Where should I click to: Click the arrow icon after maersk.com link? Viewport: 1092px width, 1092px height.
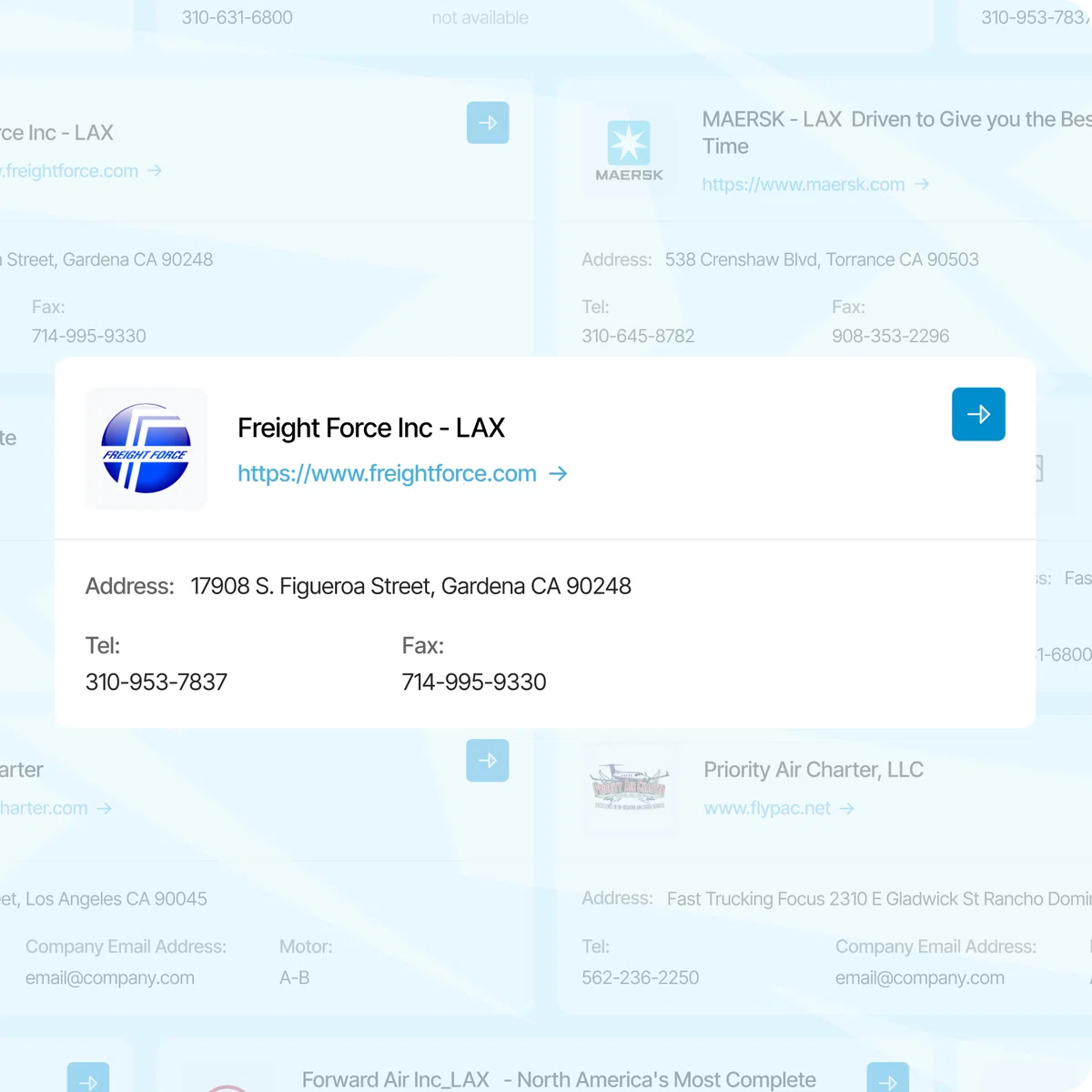coord(922,184)
